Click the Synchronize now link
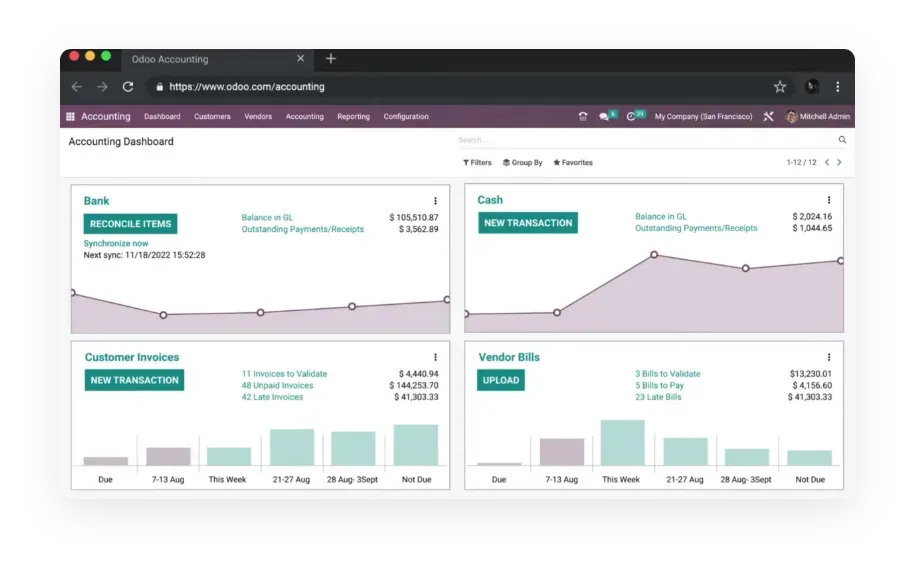Viewport: 915px width, 570px height. (116, 243)
